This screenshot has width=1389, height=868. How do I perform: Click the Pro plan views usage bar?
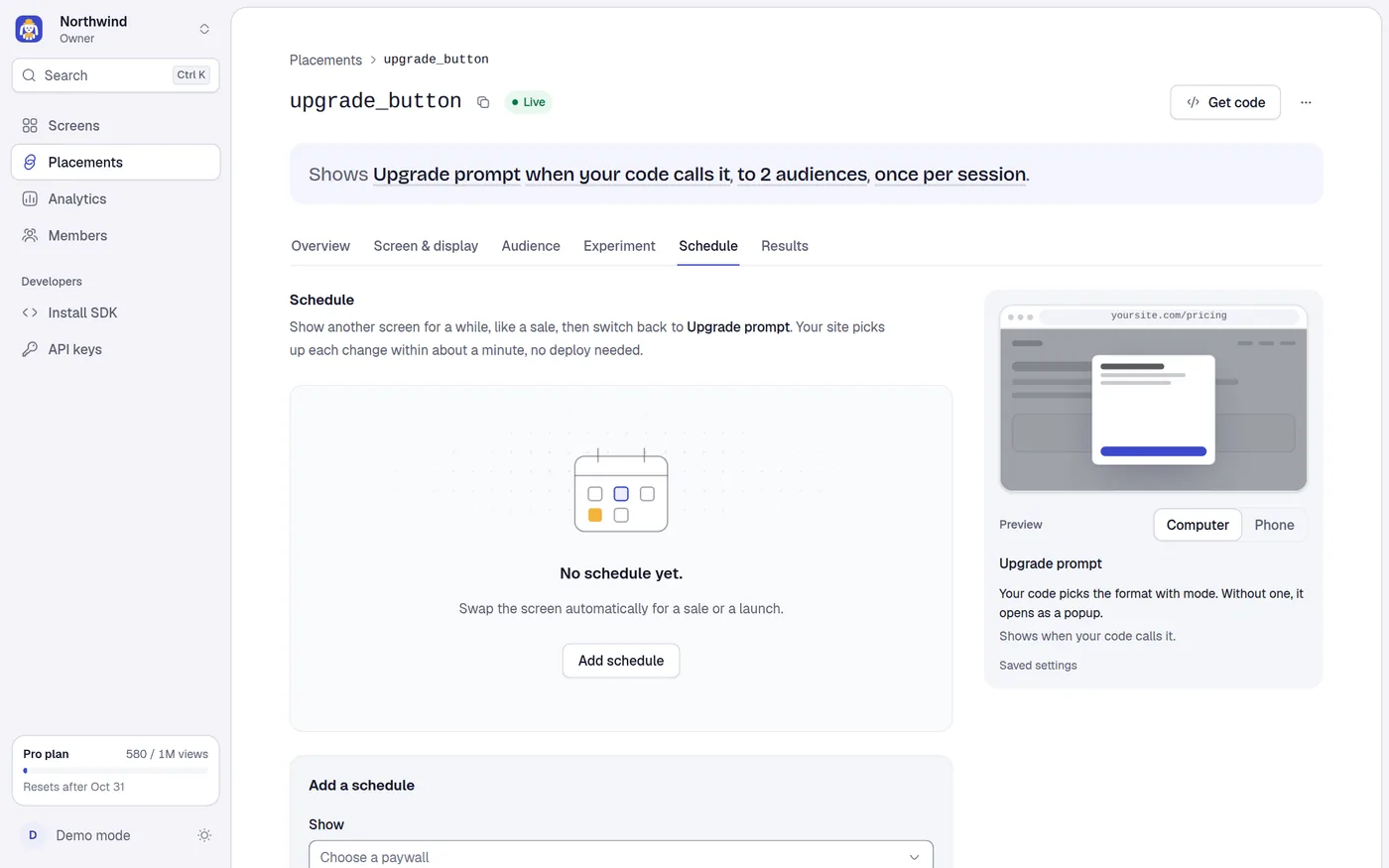[115, 770]
